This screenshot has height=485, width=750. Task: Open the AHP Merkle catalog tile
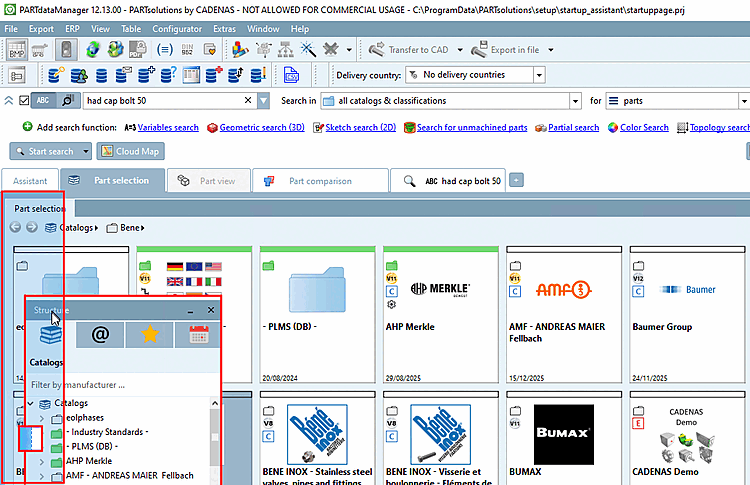(441, 314)
